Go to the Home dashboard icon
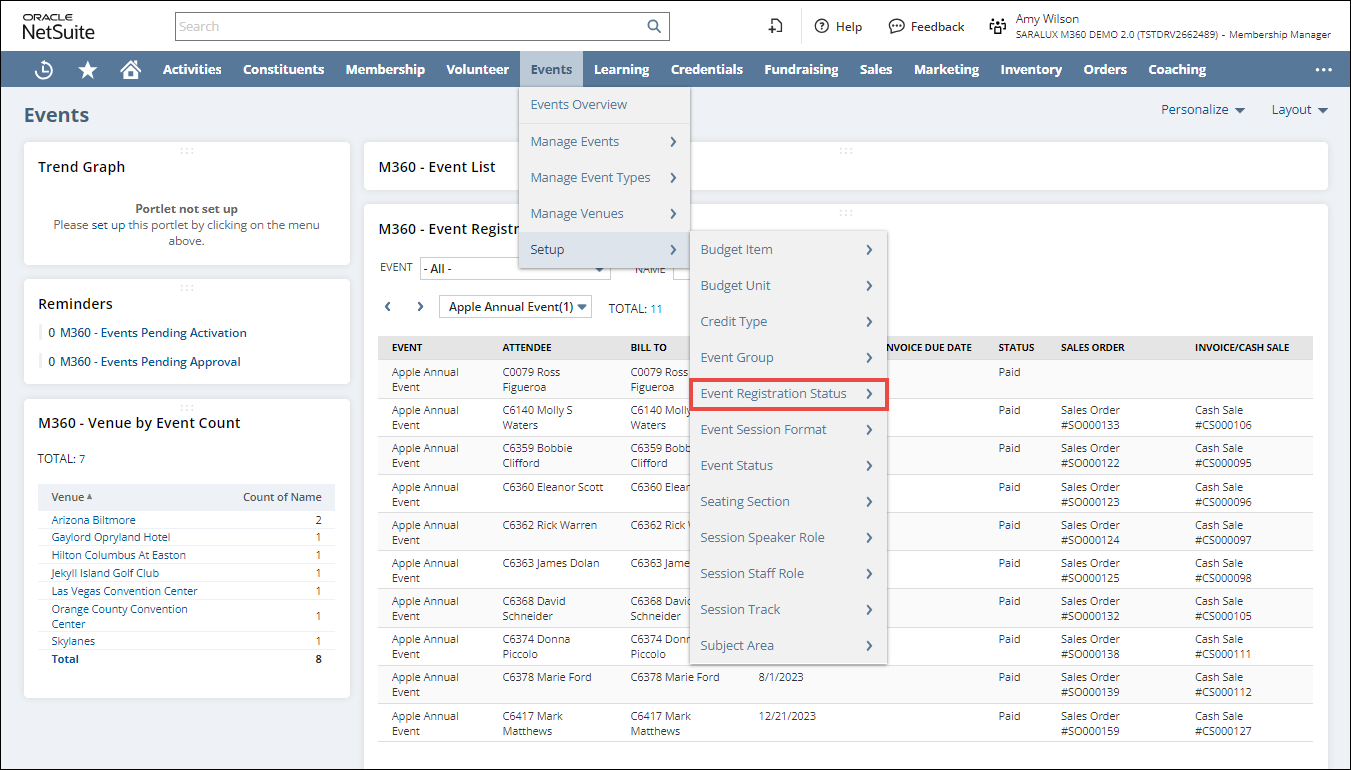 point(130,70)
